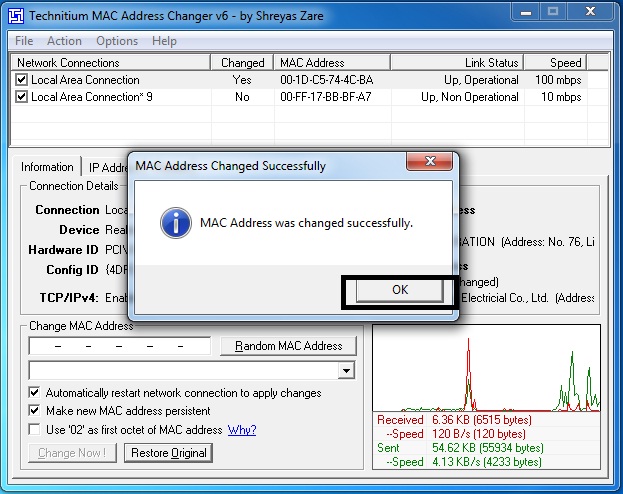623x494 pixels.
Task: Click the blue information icon in dialog
Action: [175, 223]
